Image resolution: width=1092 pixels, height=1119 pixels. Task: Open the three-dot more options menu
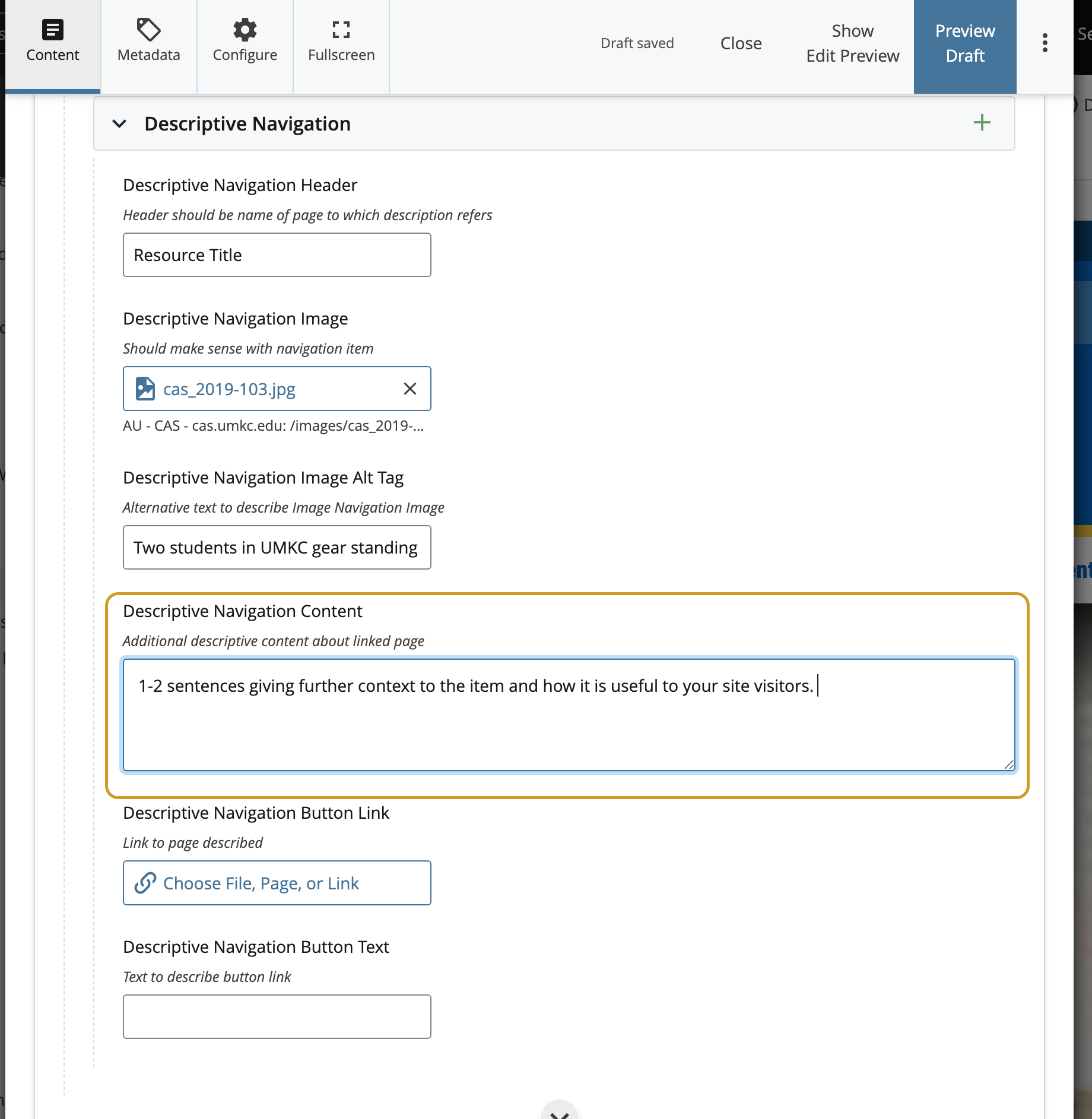click(1045, 43)
